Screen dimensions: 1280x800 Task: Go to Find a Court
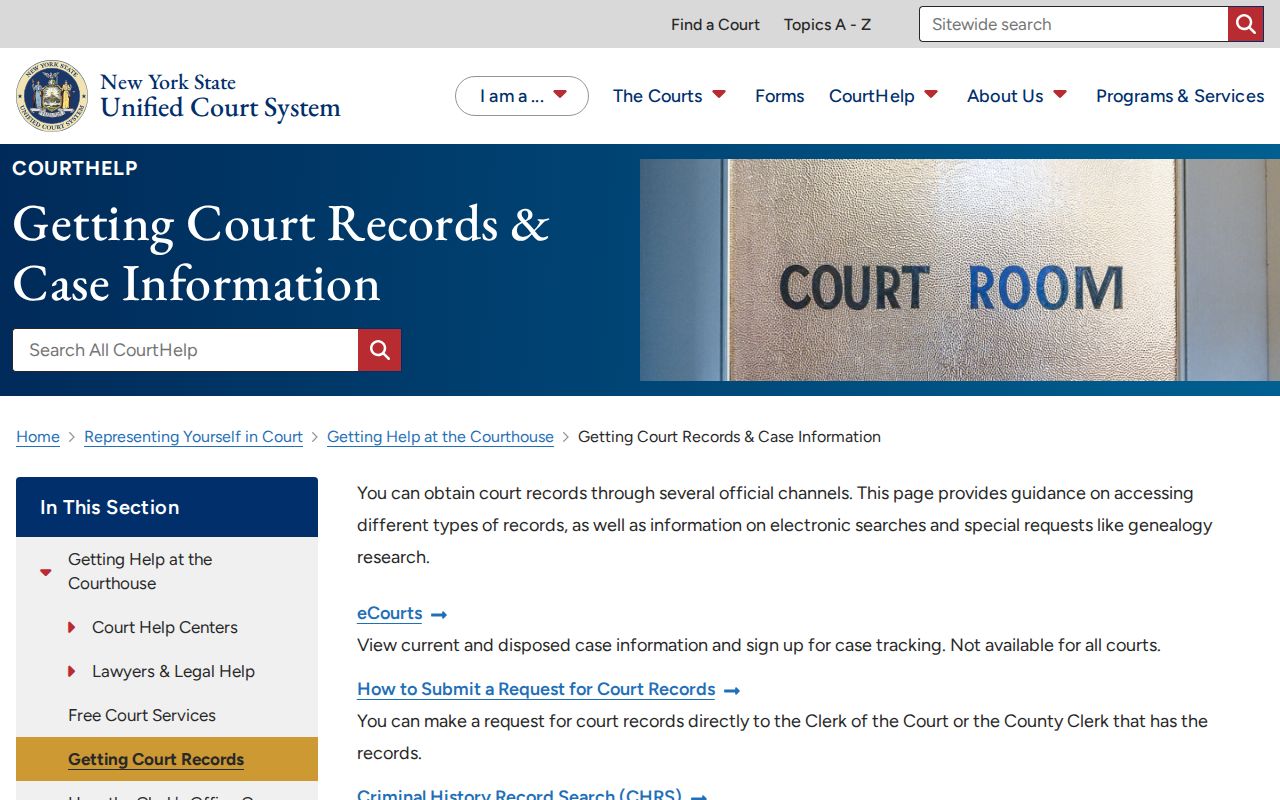point(715,24)
